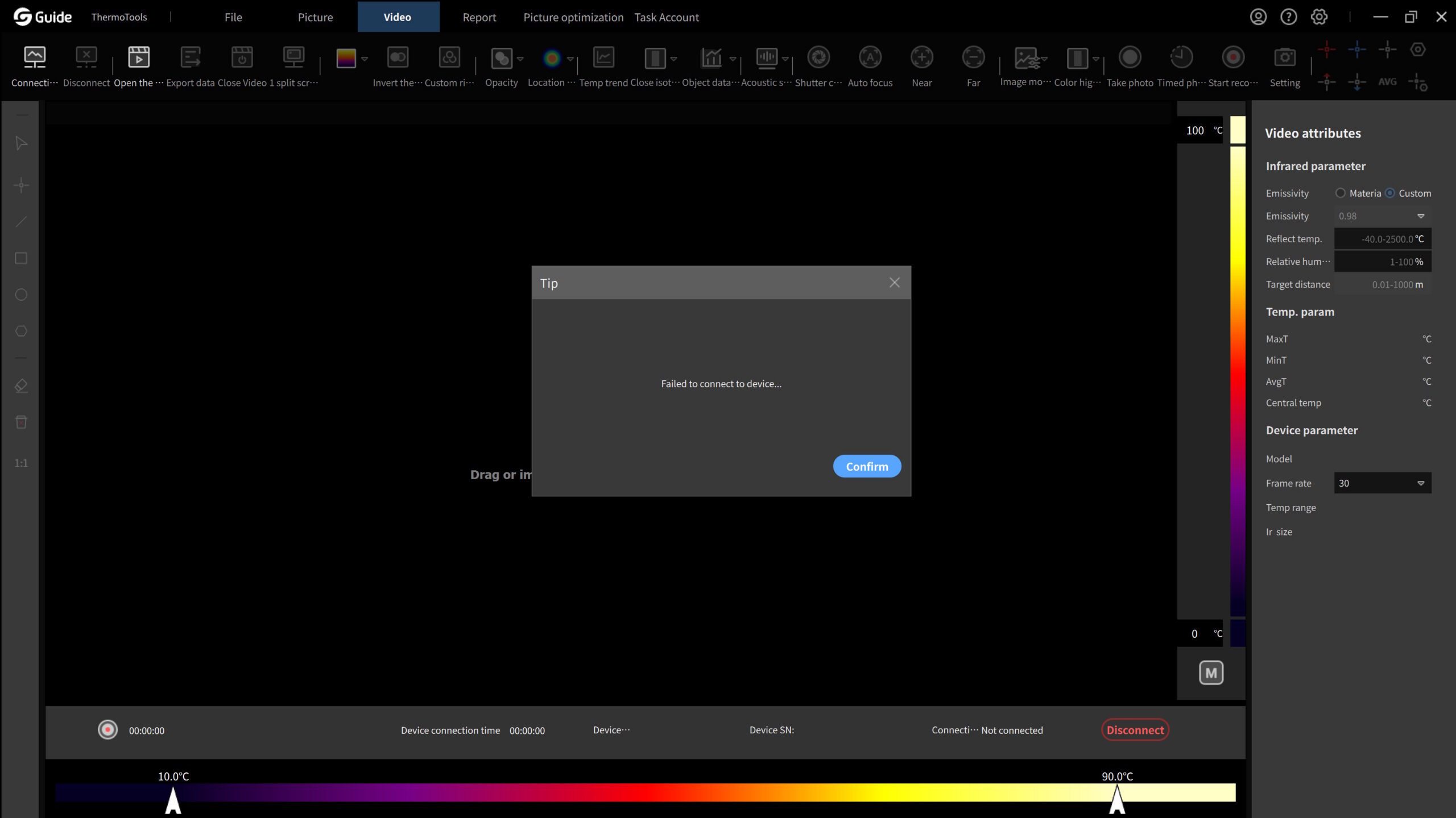Screen dimensions: 1456x818
Task: Click the Open the video icon
Action: click(x=138, y=58)
